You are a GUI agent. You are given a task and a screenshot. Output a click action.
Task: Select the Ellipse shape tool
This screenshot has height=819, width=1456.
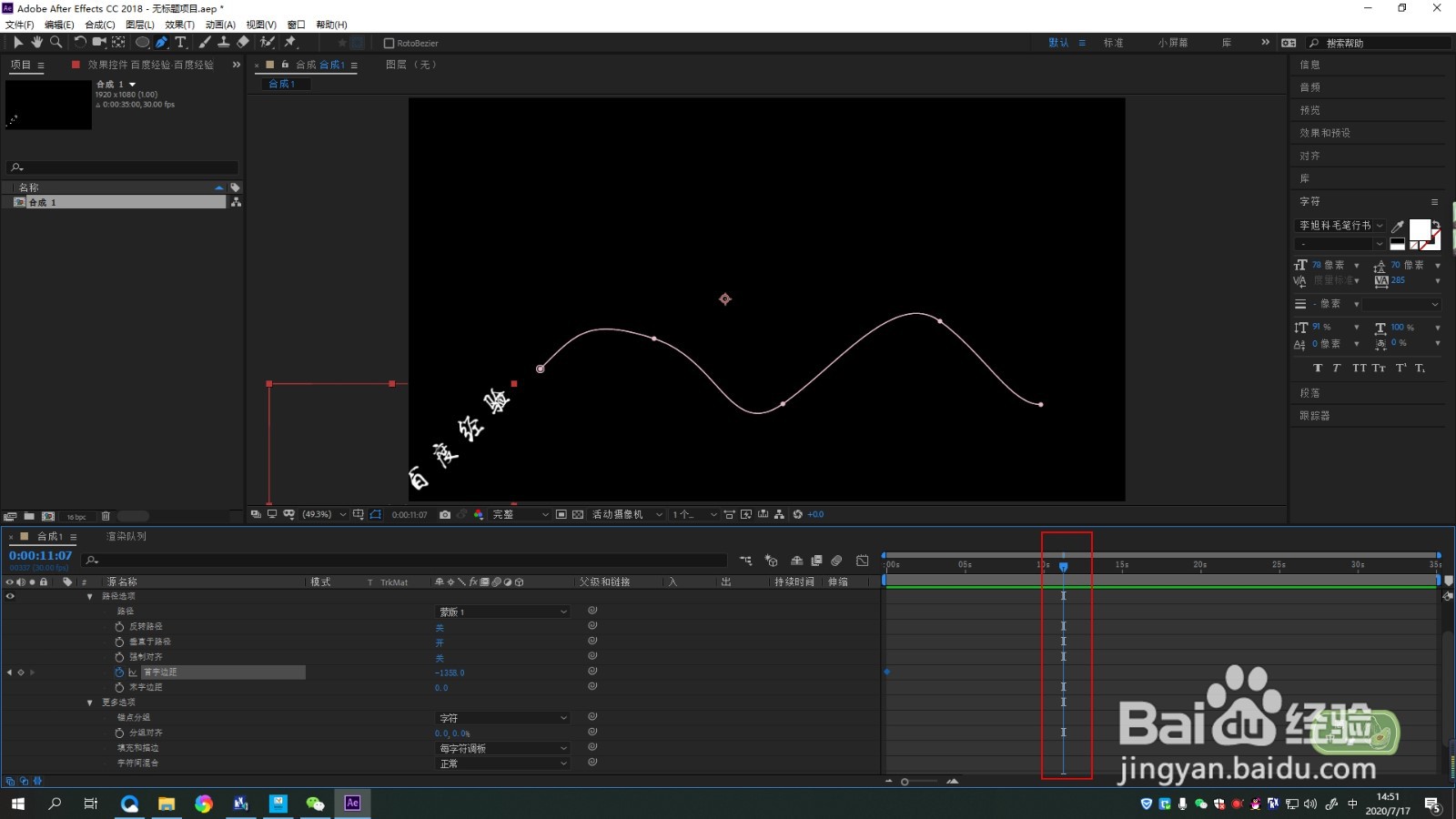[x=142, y=42]
